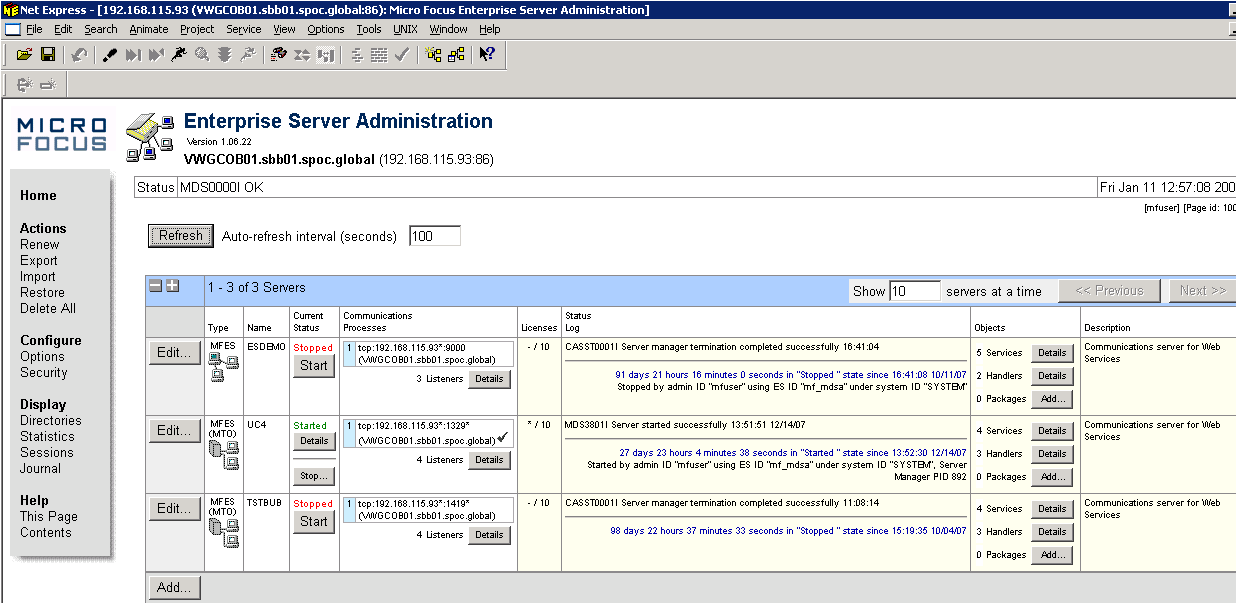Expand all servers with the plus icon

[x=172, y=286]
